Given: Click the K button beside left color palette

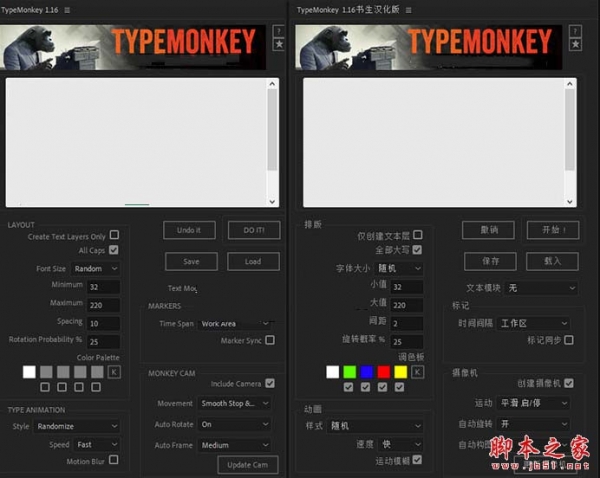Looking at the screenshot, I should [x=114, y=372].
